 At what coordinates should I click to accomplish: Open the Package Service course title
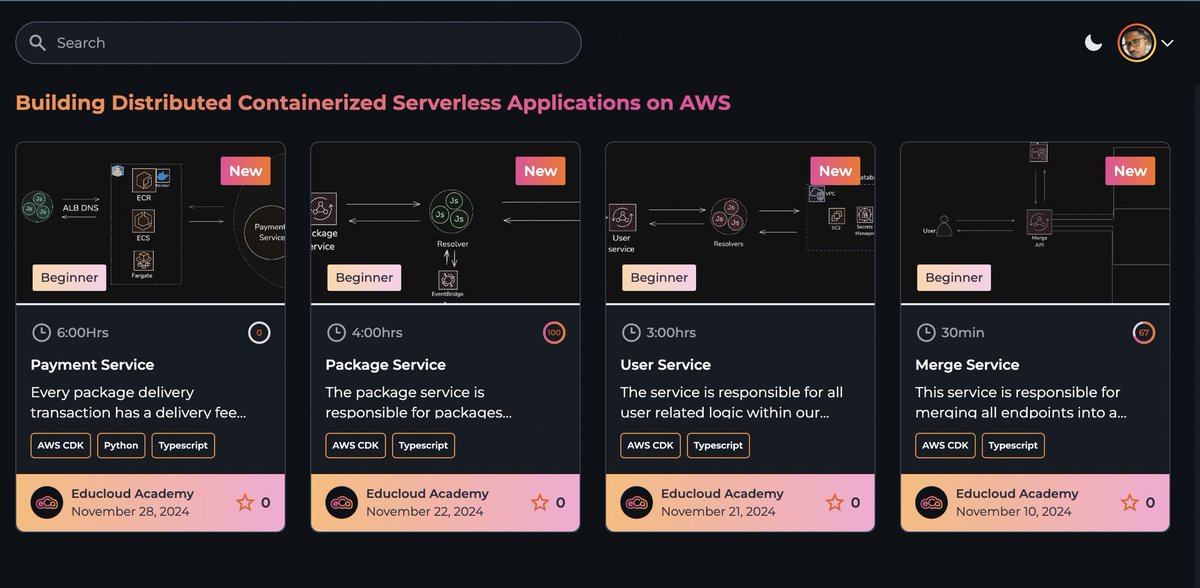[386, 365]
